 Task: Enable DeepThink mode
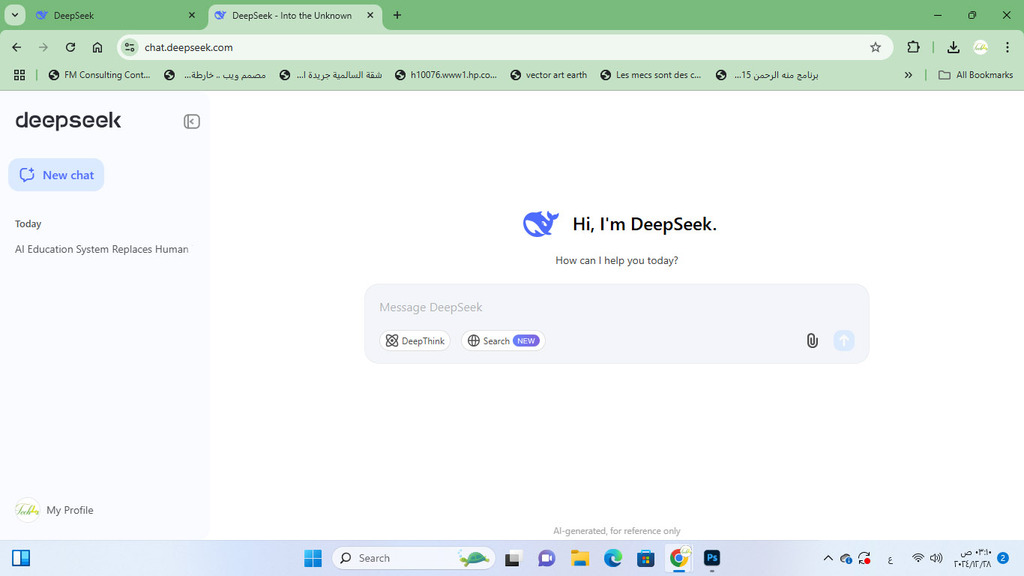point(415,340)
